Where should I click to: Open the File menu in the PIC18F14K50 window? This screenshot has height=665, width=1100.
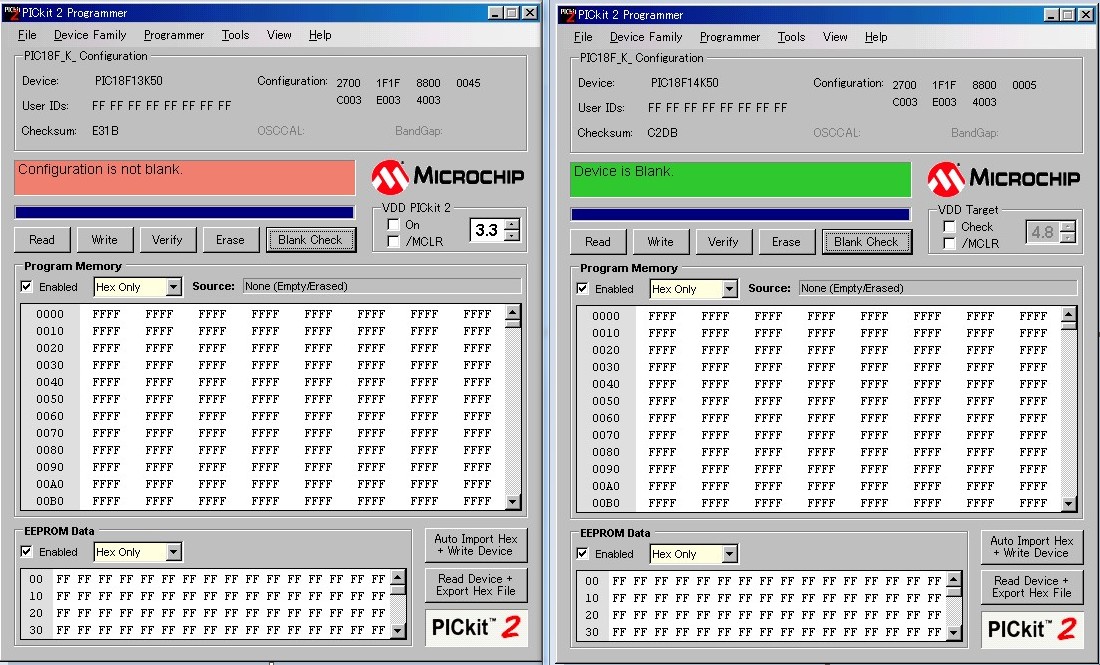583,37
